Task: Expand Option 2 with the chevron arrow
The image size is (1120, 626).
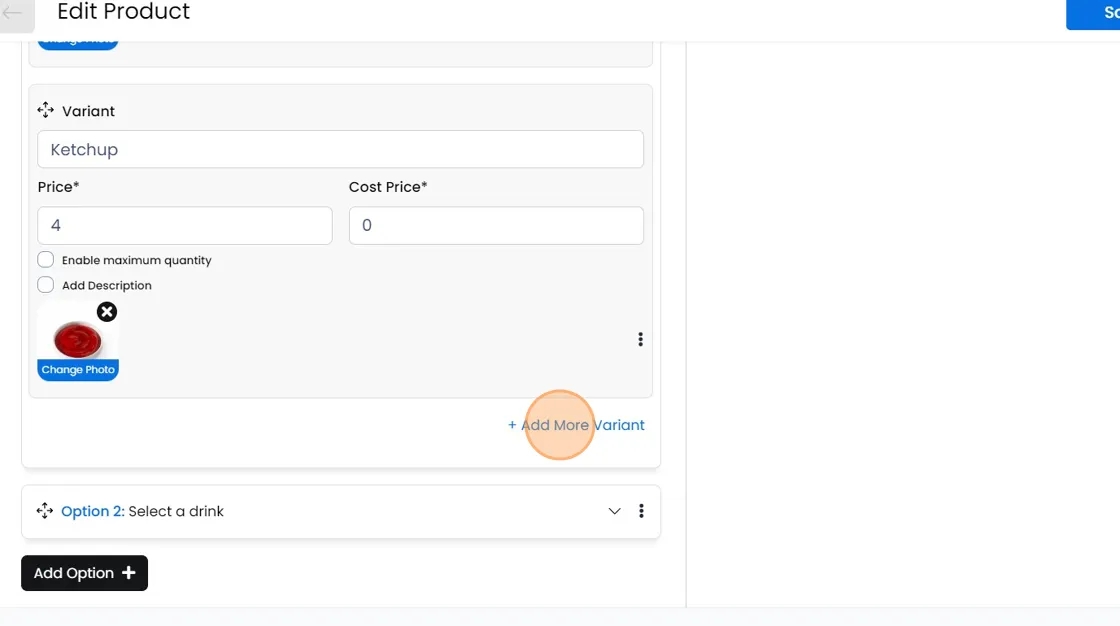Action: pyautogui.click(x=614, y=511)
